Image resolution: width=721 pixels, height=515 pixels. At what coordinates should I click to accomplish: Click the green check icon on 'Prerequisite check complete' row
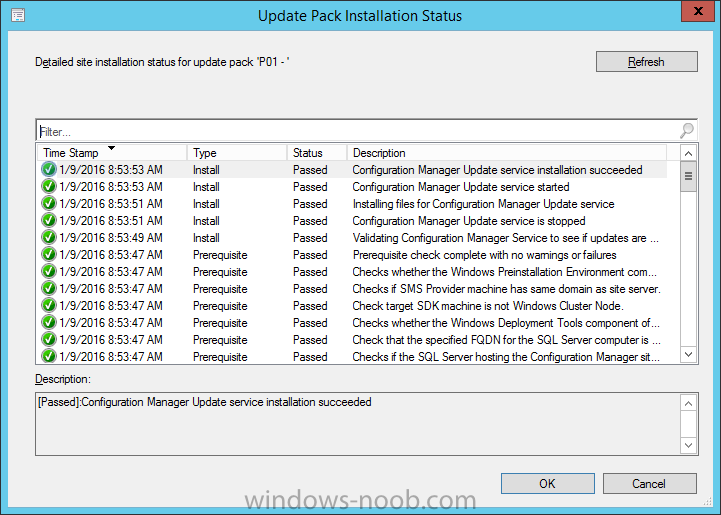click(49, 255)
